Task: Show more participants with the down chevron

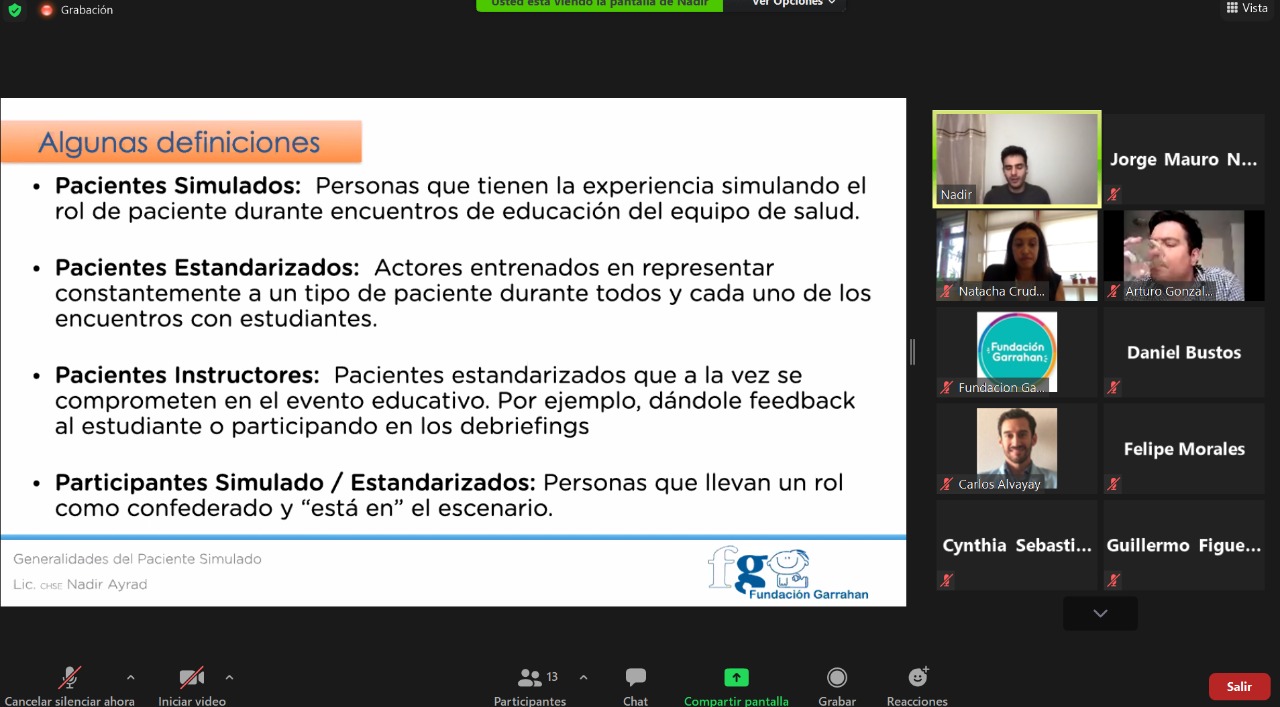Action: [x=1100, y=613]
